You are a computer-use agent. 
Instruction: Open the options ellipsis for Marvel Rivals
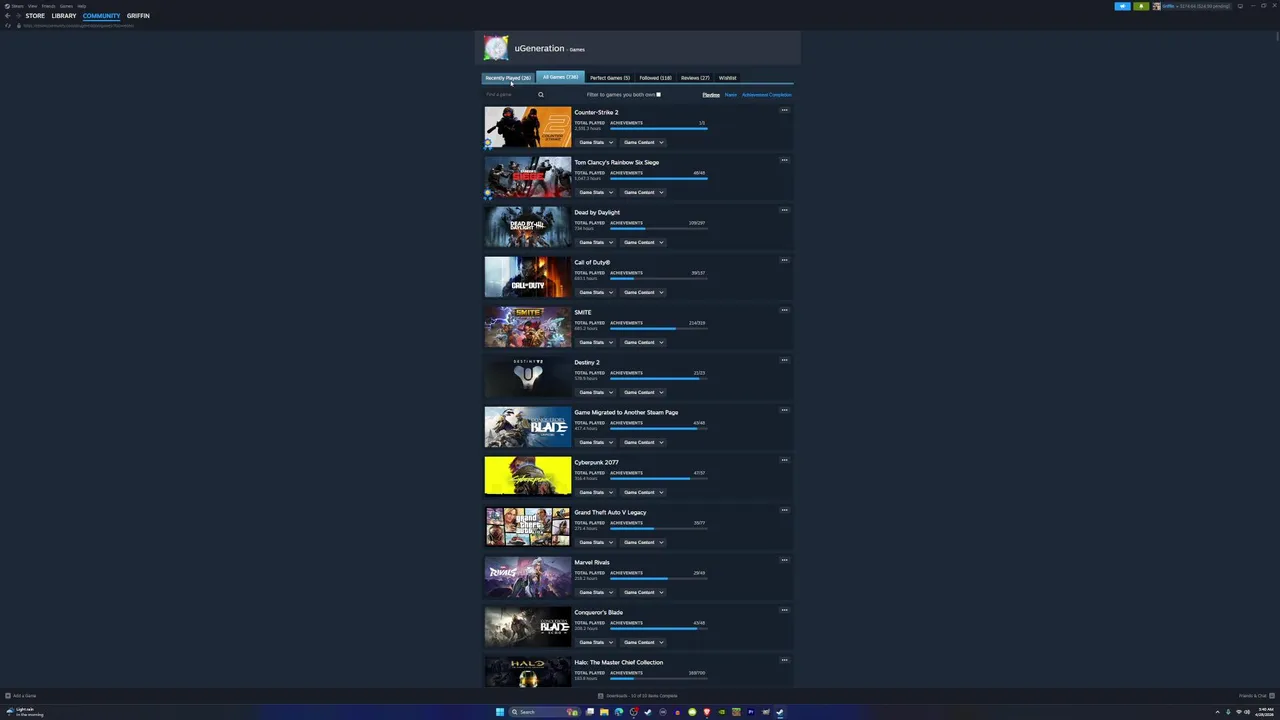point(784,560)
